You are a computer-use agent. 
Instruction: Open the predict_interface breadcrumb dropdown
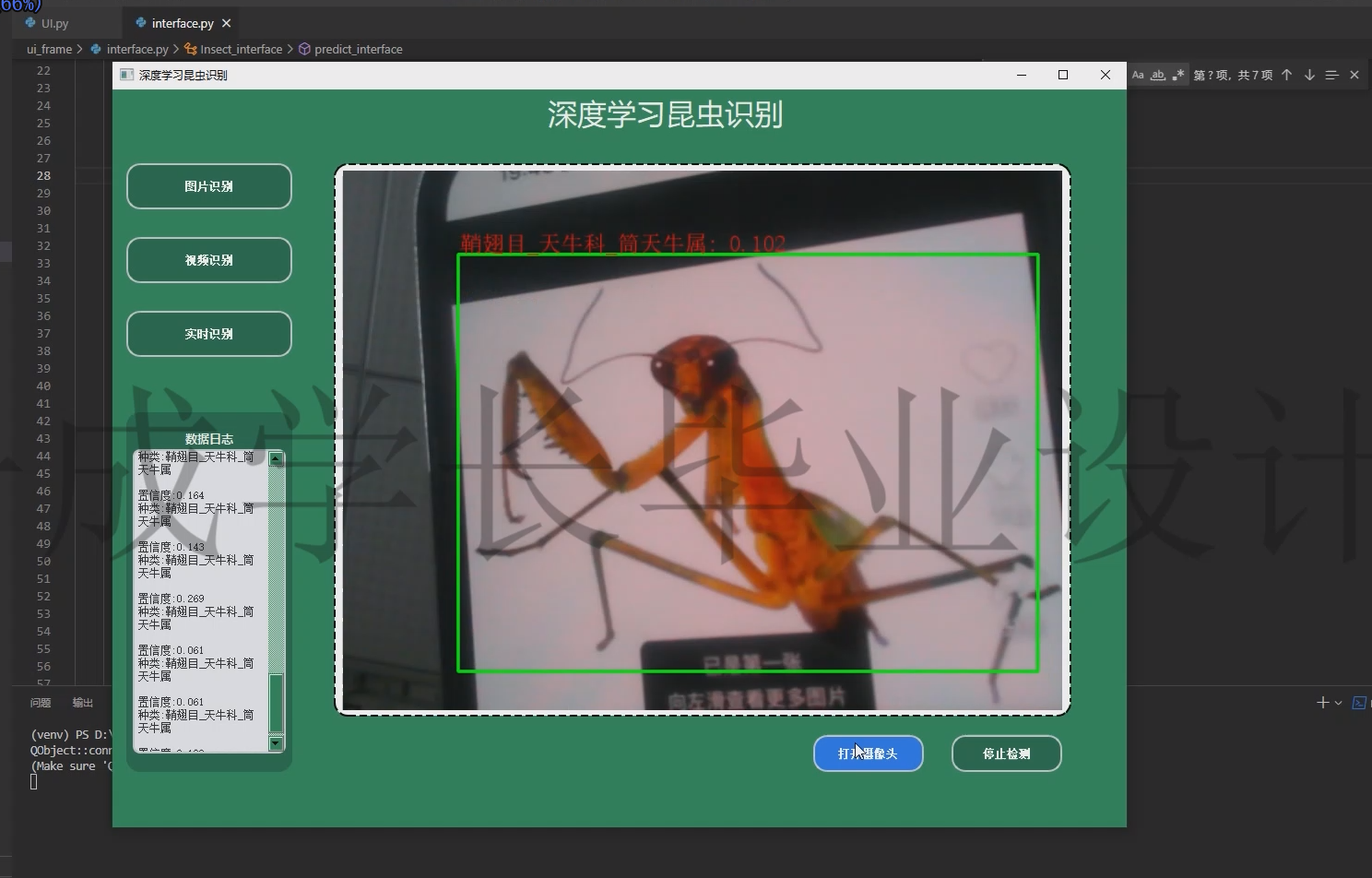click(356, 49)
